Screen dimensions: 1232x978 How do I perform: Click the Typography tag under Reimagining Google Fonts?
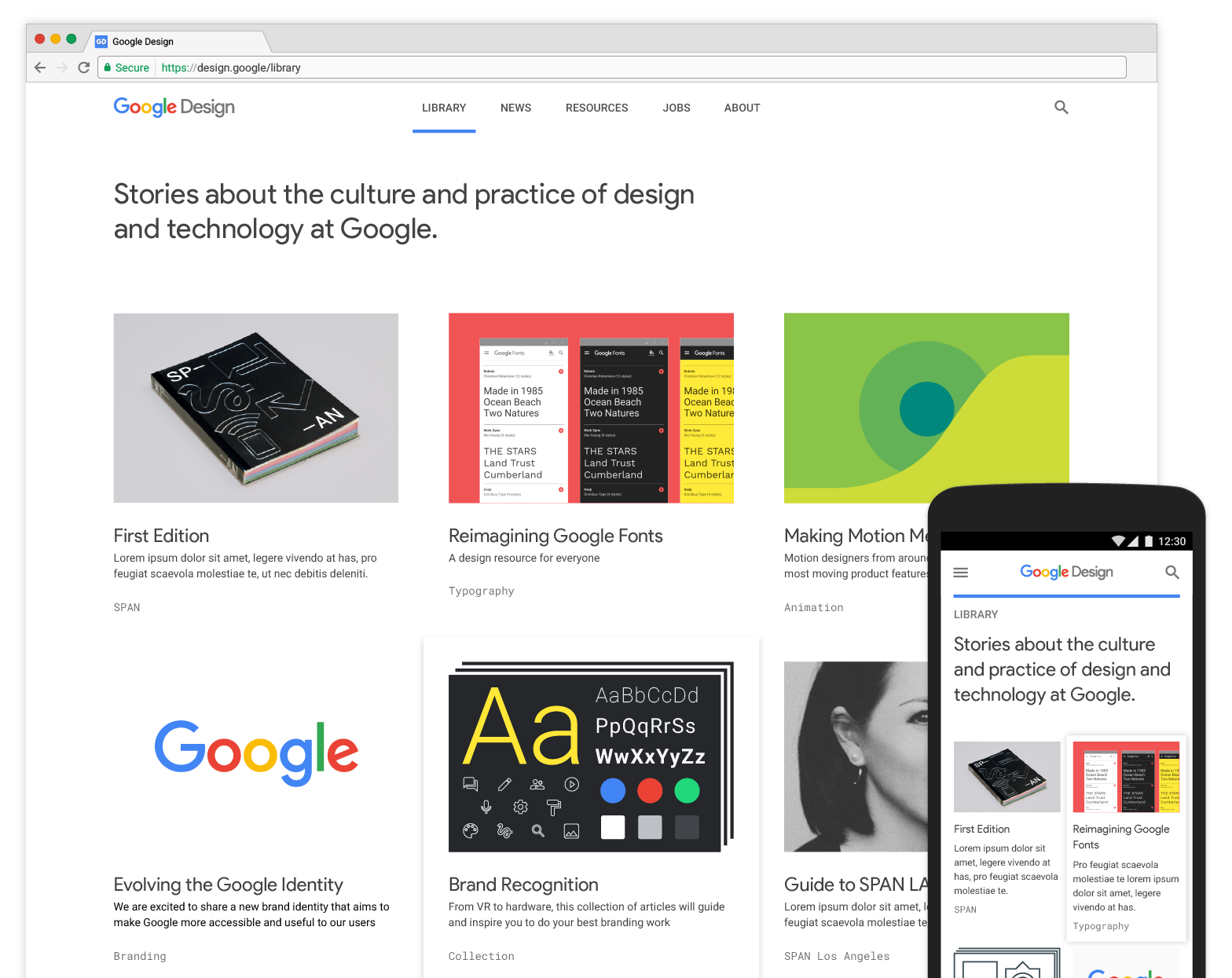coord(481,591)
